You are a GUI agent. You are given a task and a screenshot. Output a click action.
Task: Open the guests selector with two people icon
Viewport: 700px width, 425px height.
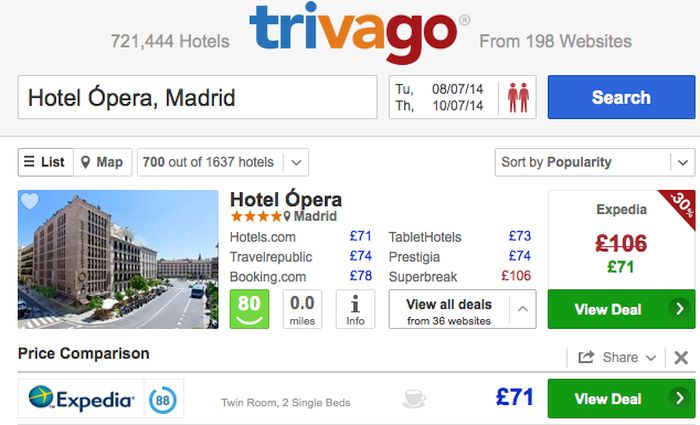(x=518, y=97)
